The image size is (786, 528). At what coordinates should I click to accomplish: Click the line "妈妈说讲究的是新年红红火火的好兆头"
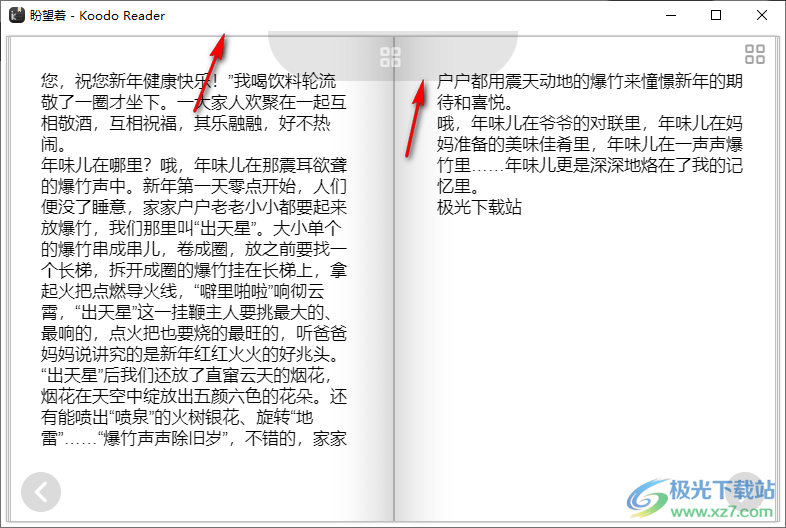[x=191, y=355]
